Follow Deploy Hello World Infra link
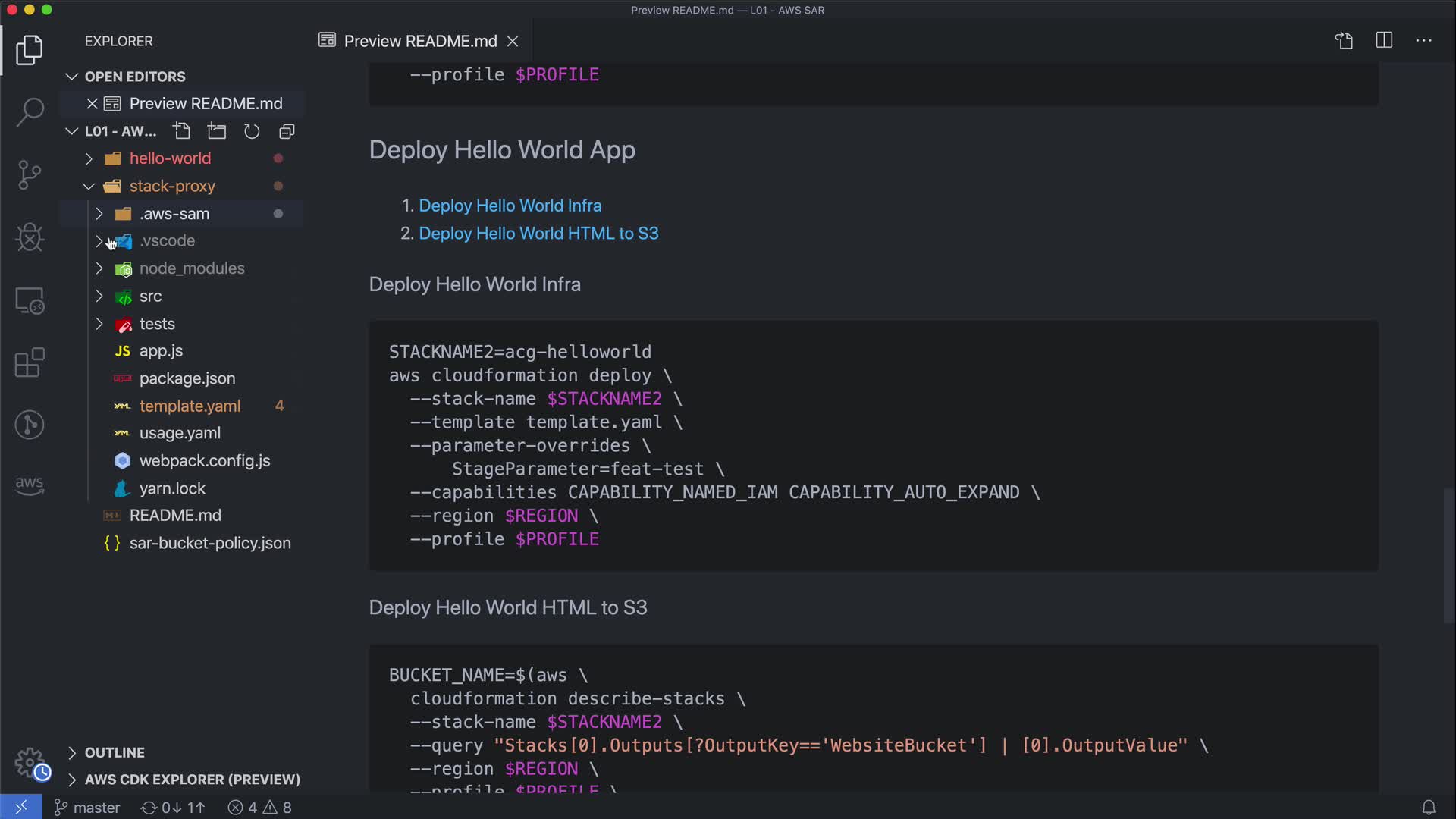This screenshot has width=1456, height=819. [x=510, y=206]
